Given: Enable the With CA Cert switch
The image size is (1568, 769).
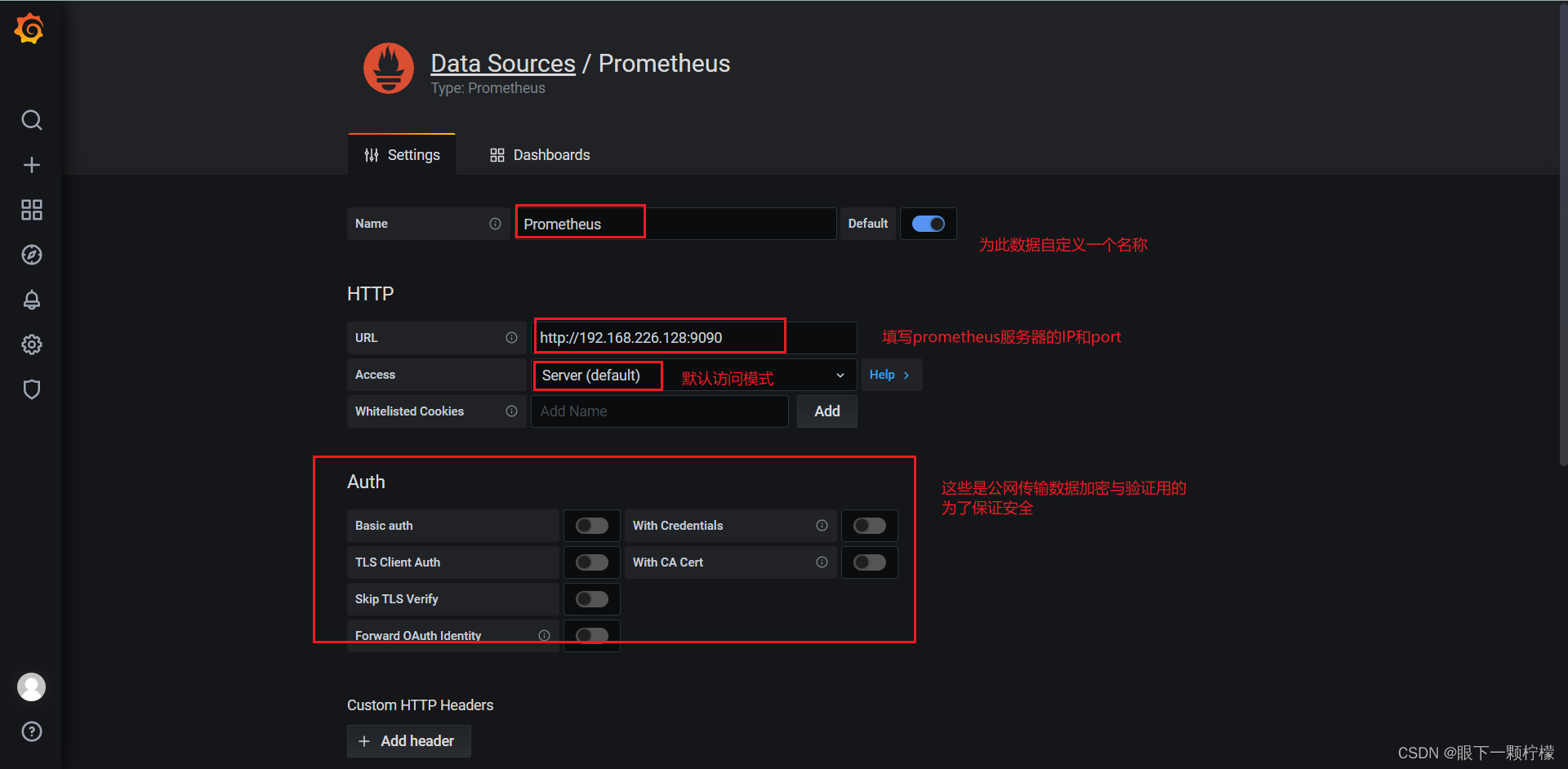Looking at the screenshot, I should (870, 562).
